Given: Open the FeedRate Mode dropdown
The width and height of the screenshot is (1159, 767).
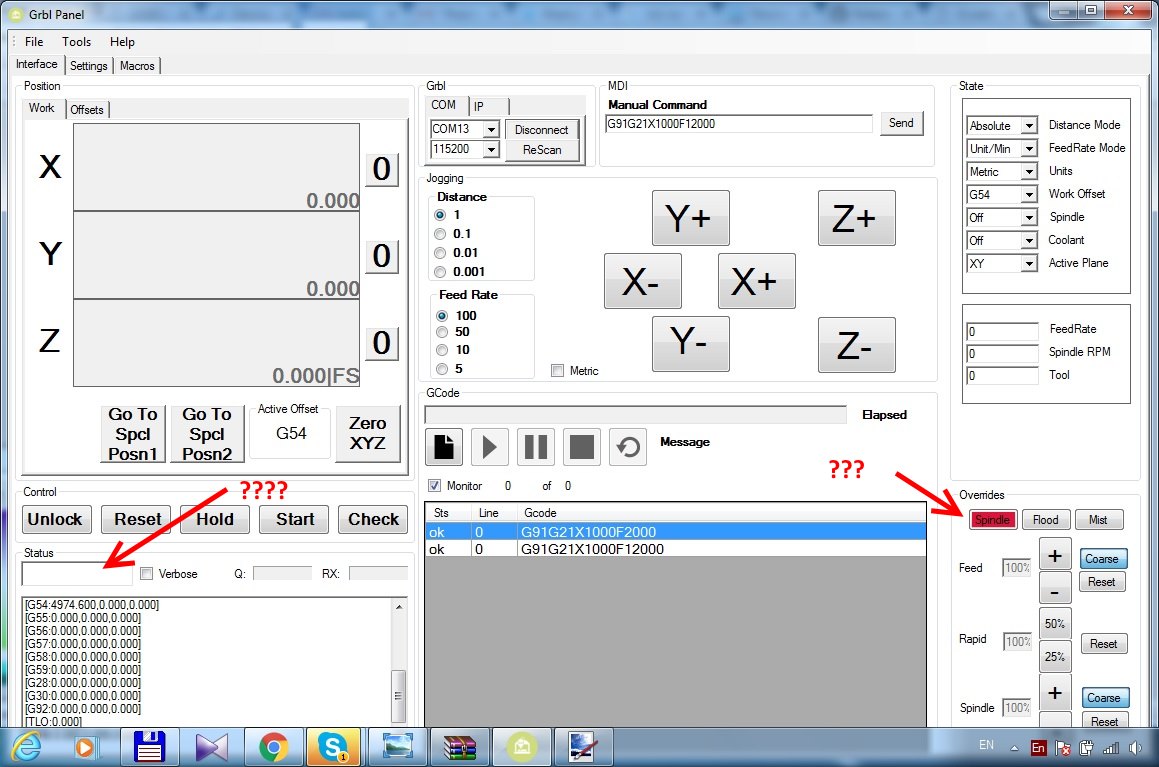Looking at the screenshot, I should click(1028, 149).
